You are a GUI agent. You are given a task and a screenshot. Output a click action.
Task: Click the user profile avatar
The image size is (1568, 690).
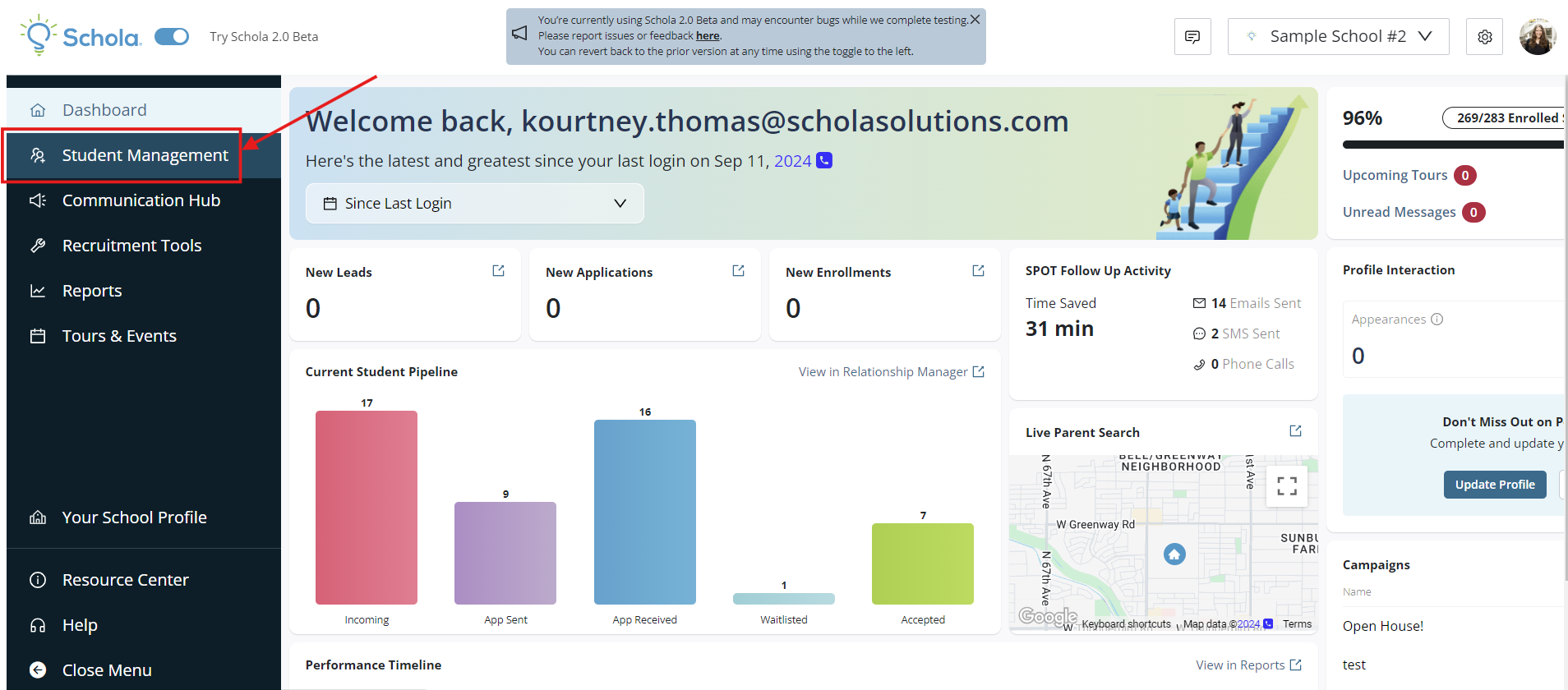pos(1538,37)
